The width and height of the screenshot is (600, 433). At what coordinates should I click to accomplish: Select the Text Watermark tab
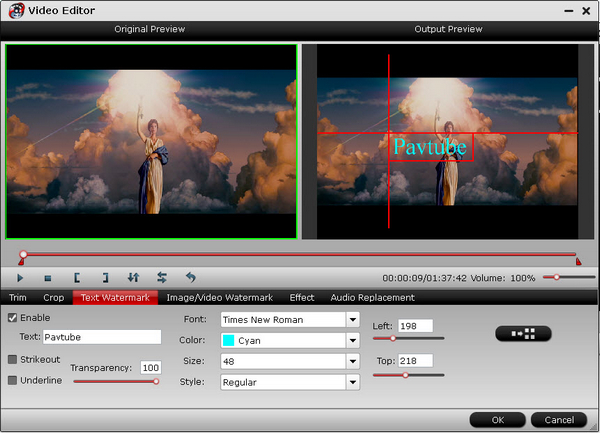[115, 298]
